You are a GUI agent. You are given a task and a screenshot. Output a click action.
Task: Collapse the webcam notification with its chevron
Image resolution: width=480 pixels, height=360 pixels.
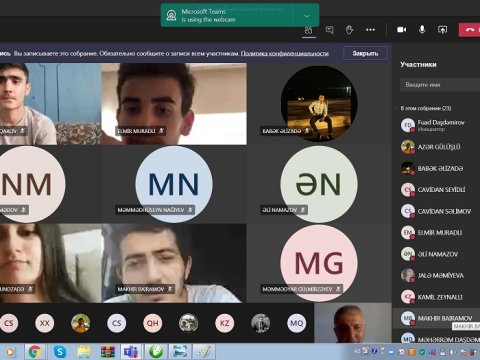tap(307, 16)
